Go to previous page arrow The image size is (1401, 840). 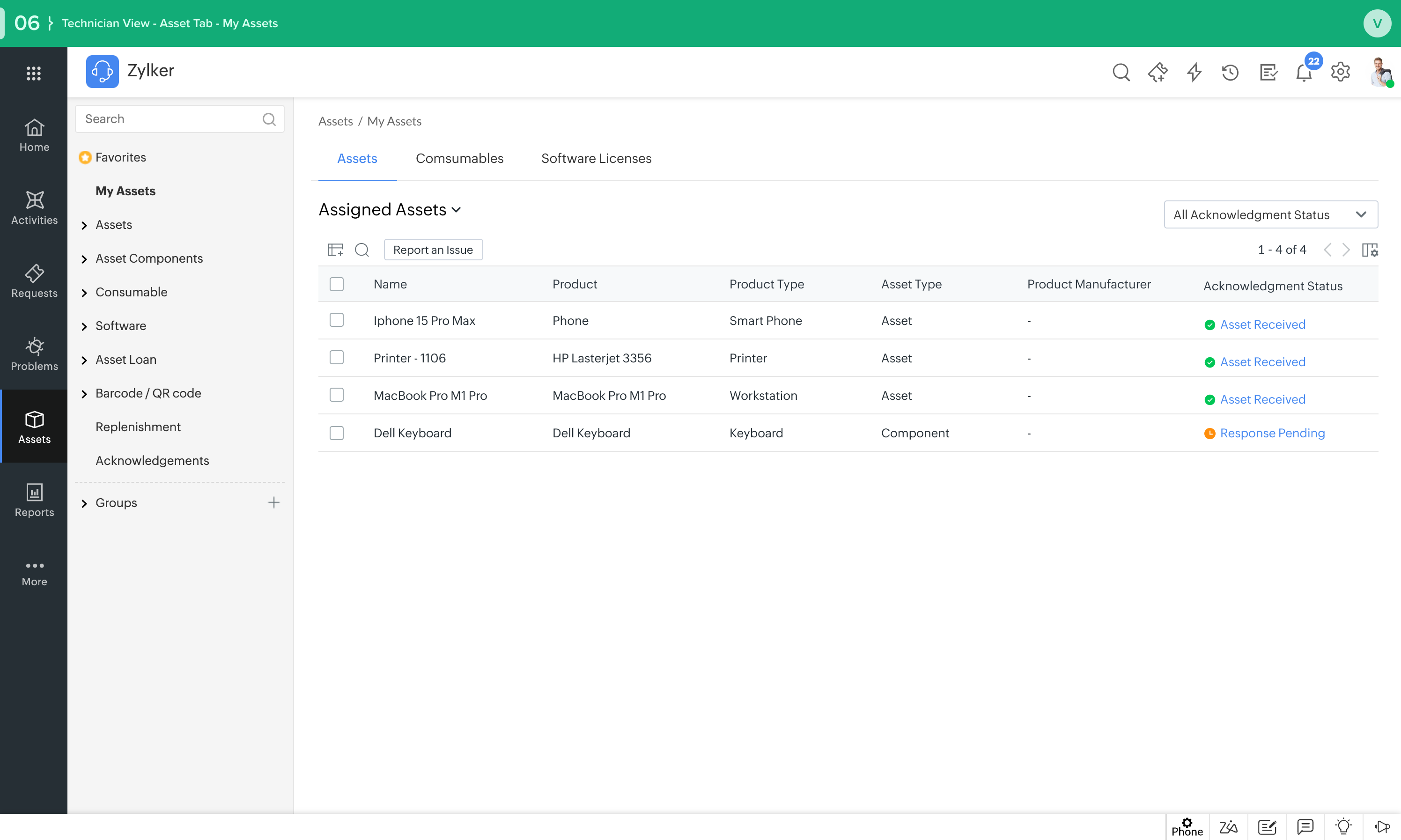[x=1327, y=250]
